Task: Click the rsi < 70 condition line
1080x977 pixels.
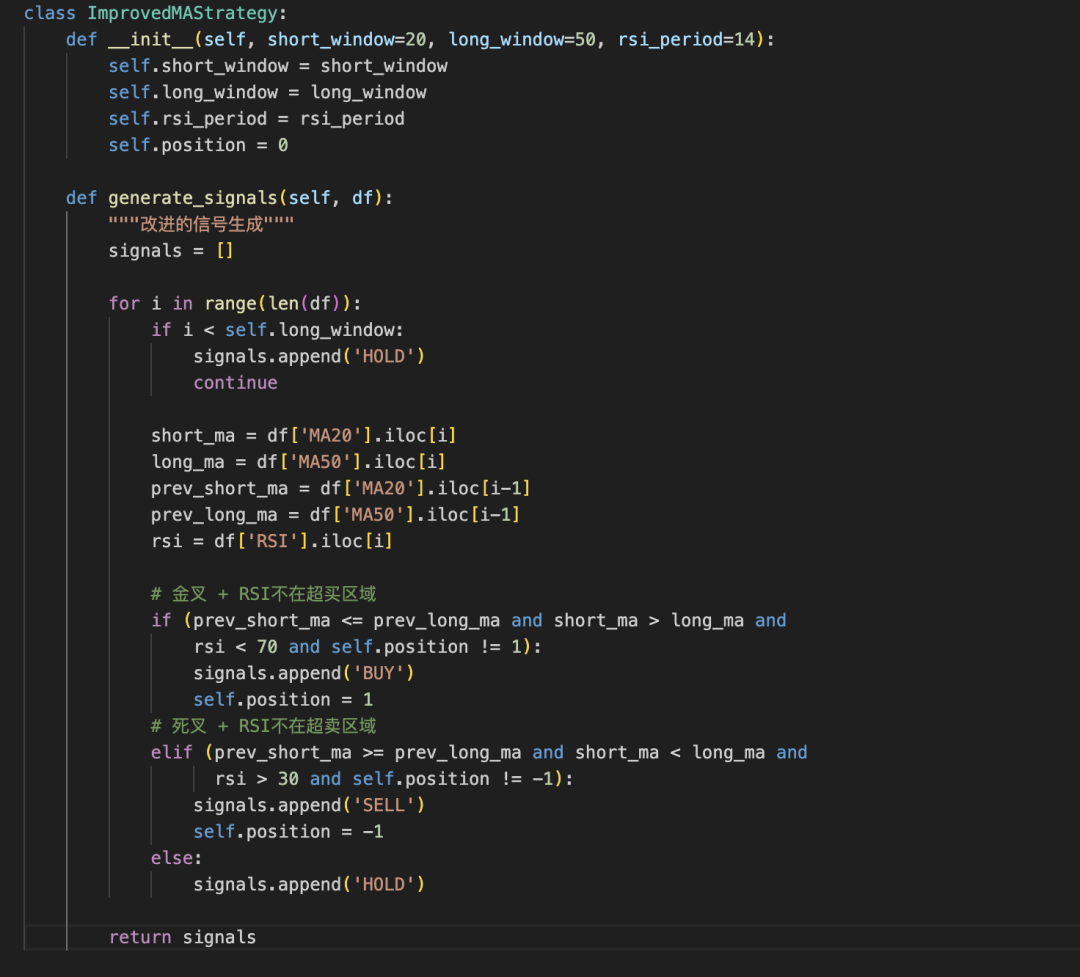Action: pyautogui.click(x=368, y=647)
